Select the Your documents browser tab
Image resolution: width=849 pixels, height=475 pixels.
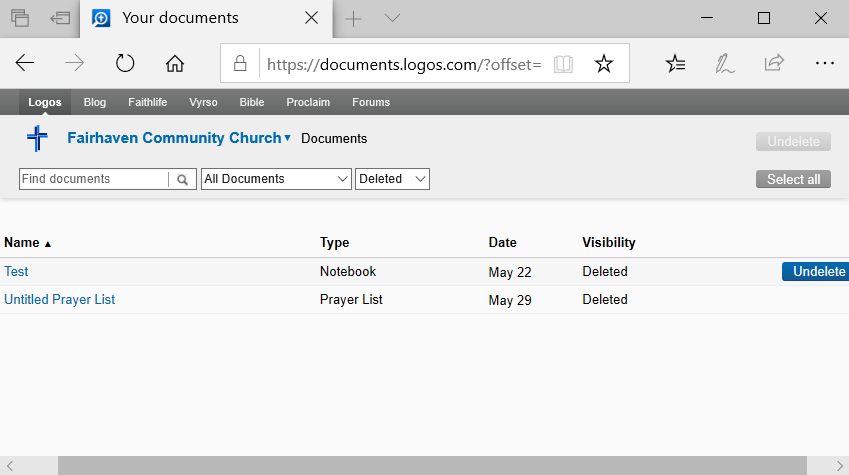(206, 18)
